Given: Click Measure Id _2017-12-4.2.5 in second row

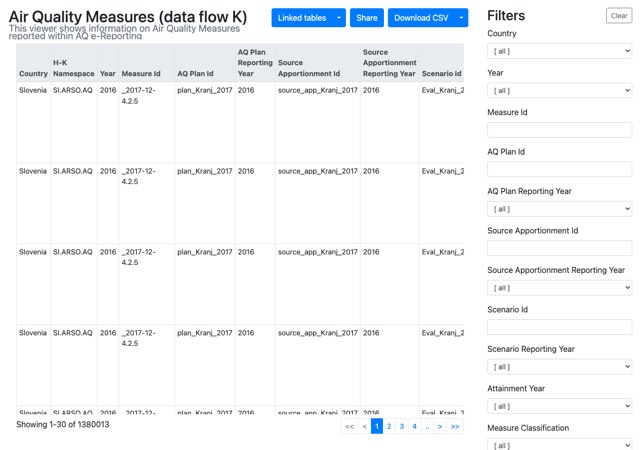Looking at the screenshot, I should coord(138,176).
